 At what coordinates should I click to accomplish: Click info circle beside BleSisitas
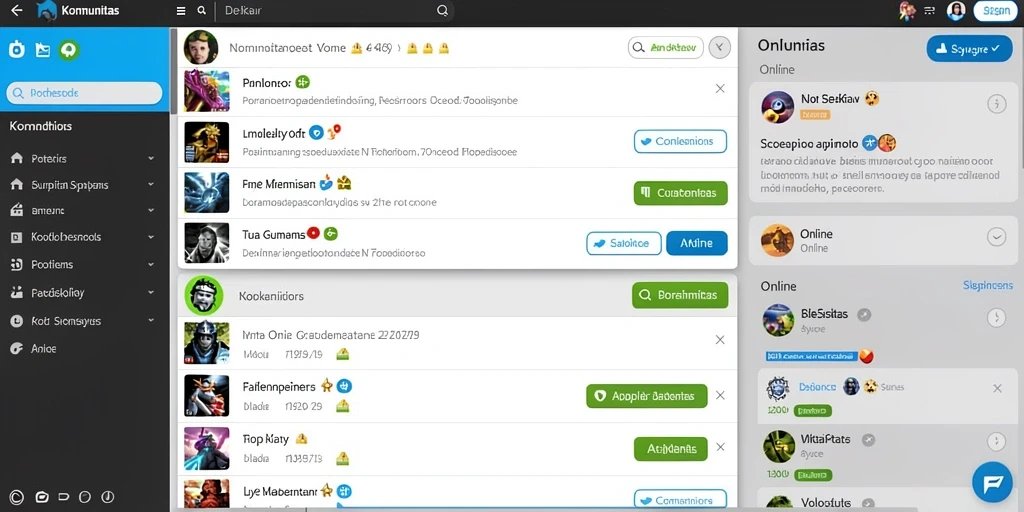click(x=996, y=317)
